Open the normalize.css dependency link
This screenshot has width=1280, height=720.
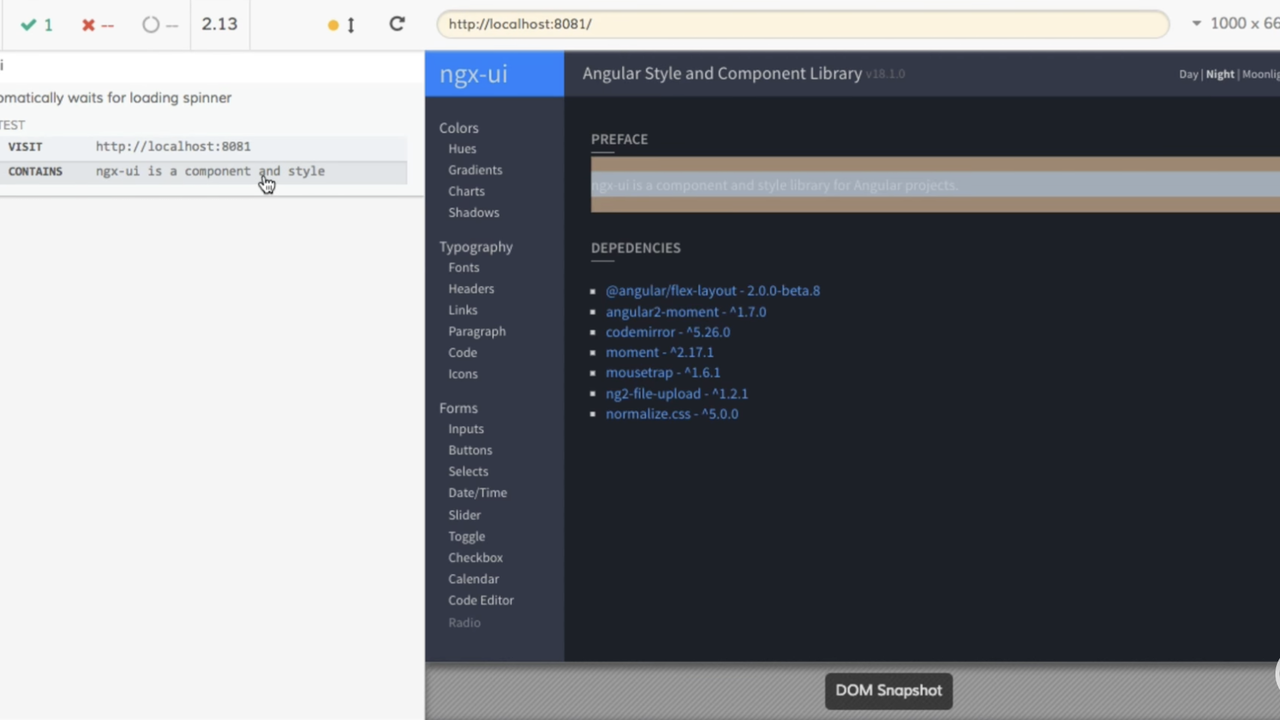pos(671,414)
